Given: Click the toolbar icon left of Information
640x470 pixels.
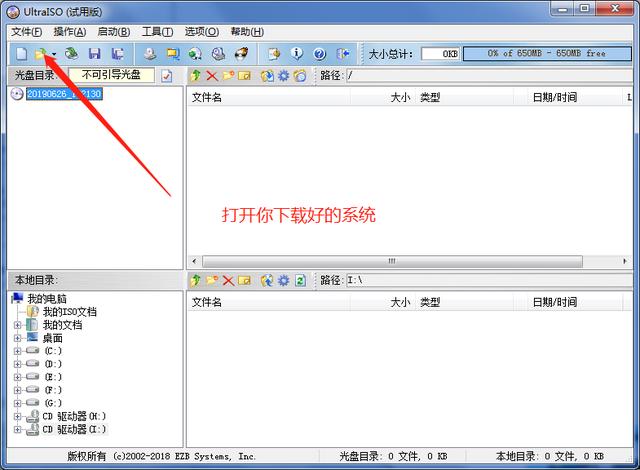Looking at the screenshot, I should click(x=274, y=53).
